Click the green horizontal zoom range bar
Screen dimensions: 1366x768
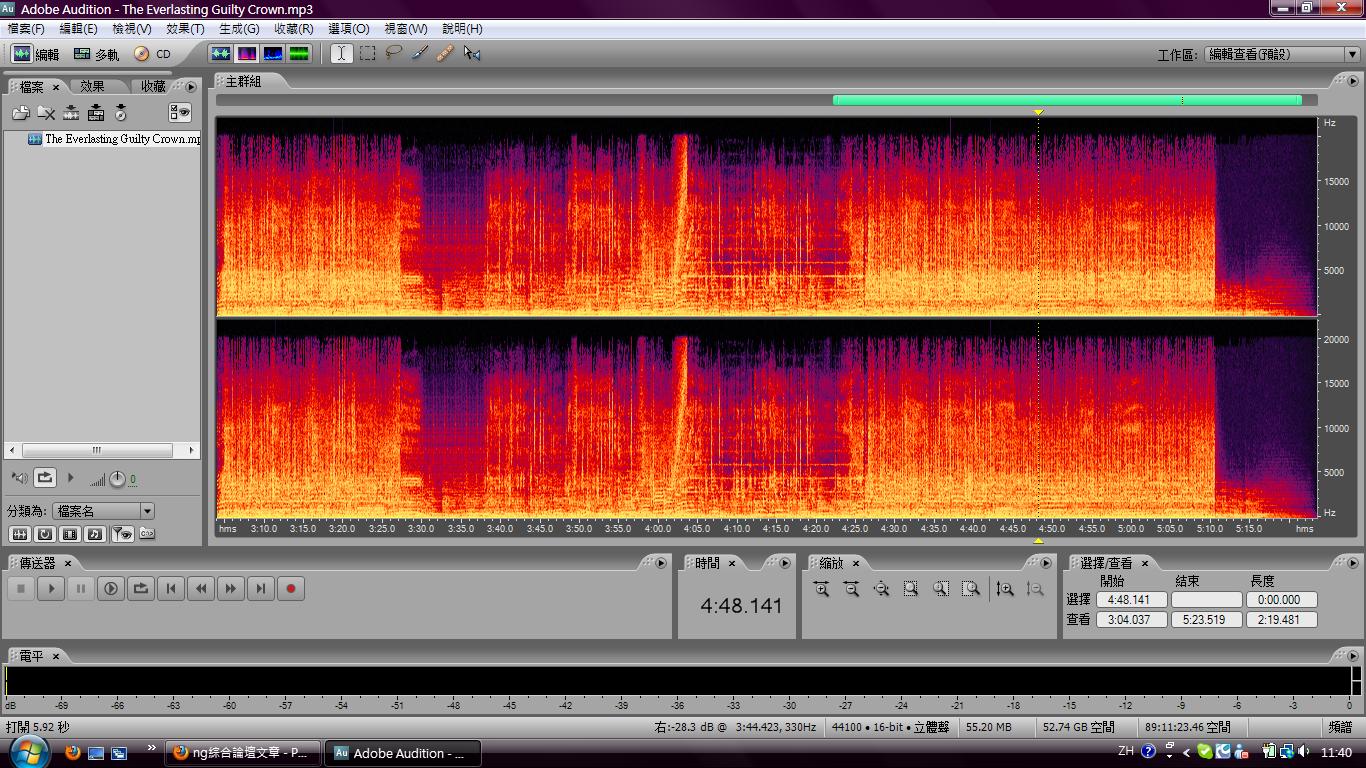[1067, 100]
